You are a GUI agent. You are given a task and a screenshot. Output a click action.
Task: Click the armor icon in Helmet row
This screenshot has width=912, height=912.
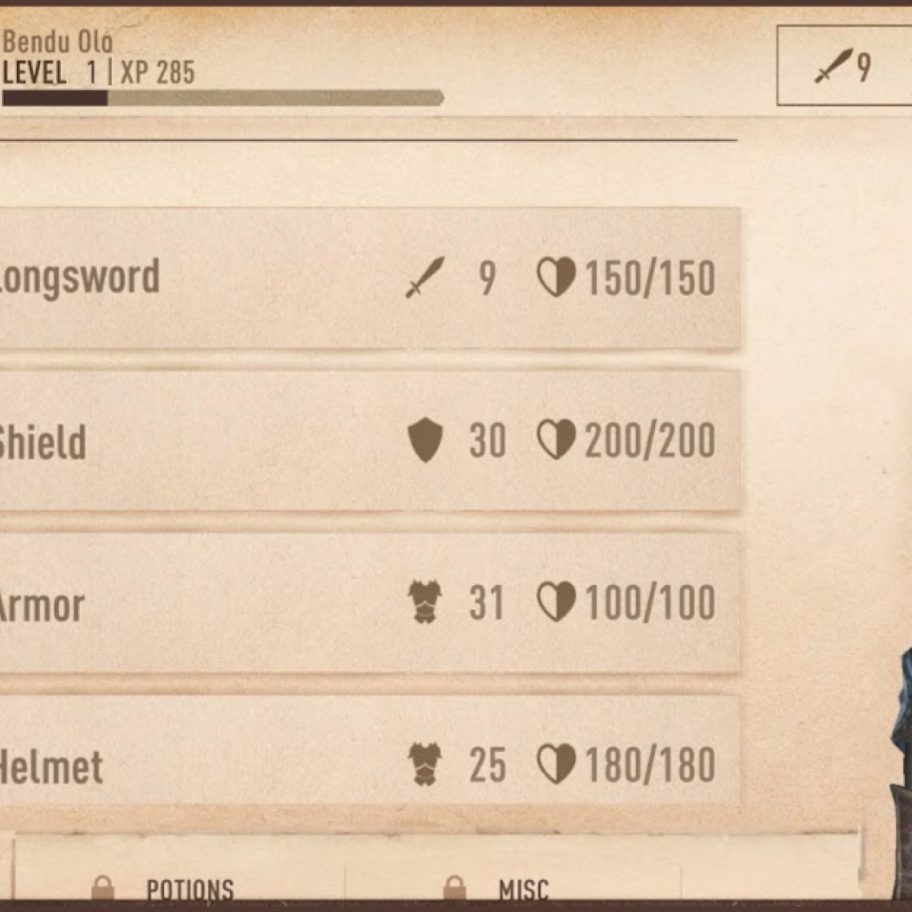tap(425, 764)
